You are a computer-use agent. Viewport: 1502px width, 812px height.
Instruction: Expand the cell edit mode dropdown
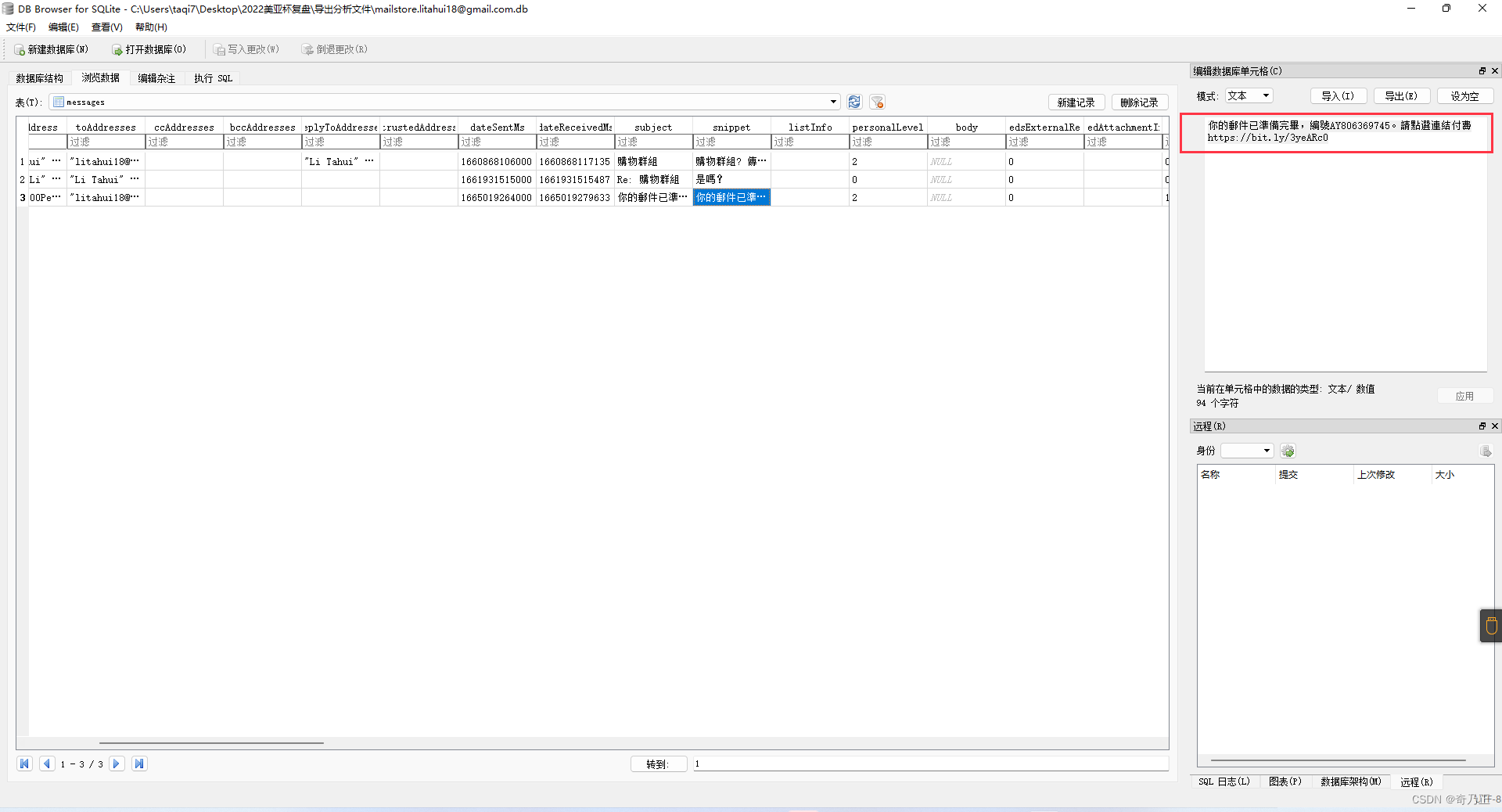pyautogui.click(x=1249, y=96)
